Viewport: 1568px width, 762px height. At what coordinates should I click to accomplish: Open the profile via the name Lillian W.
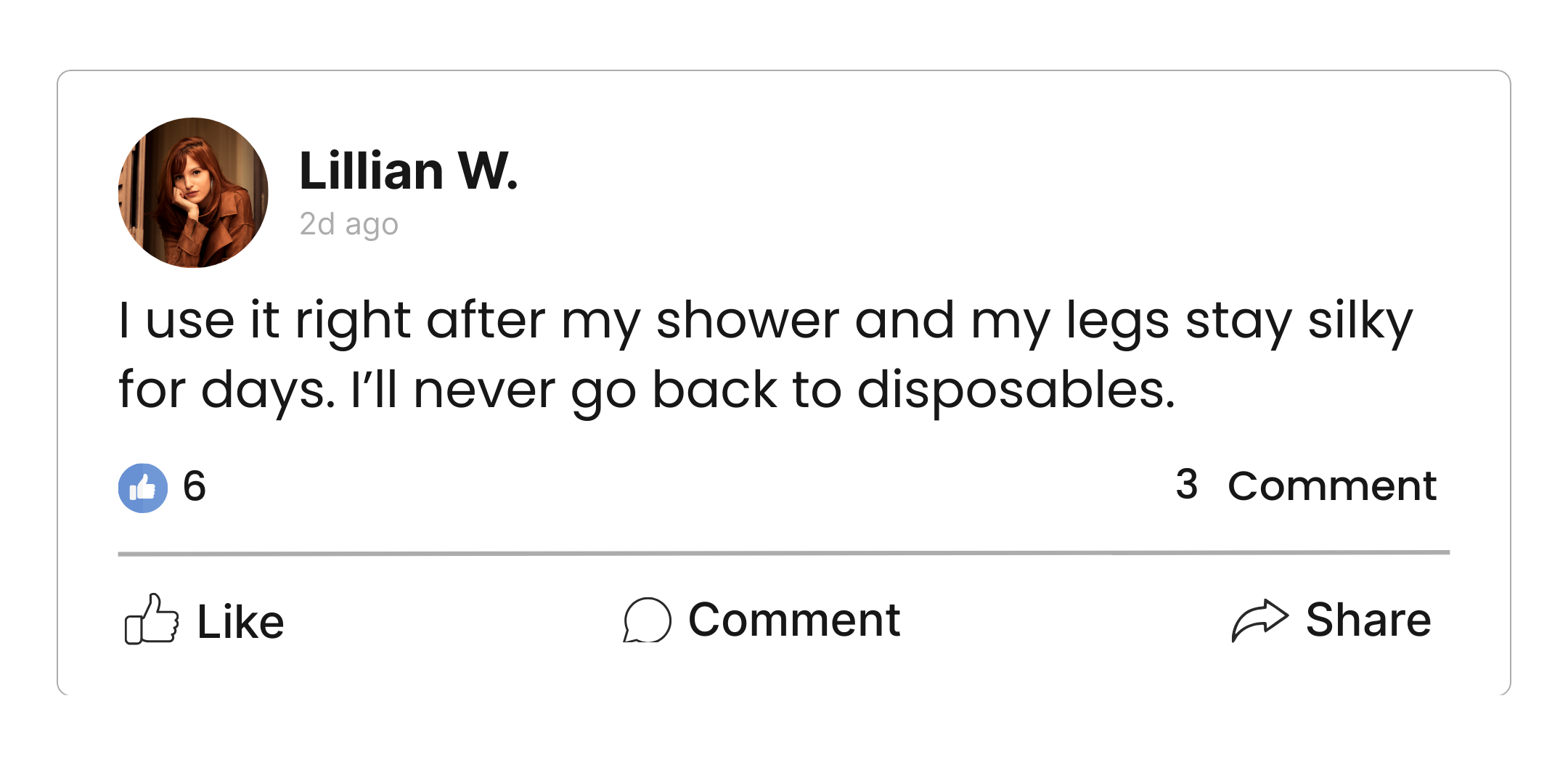click(x=408, y=171)
